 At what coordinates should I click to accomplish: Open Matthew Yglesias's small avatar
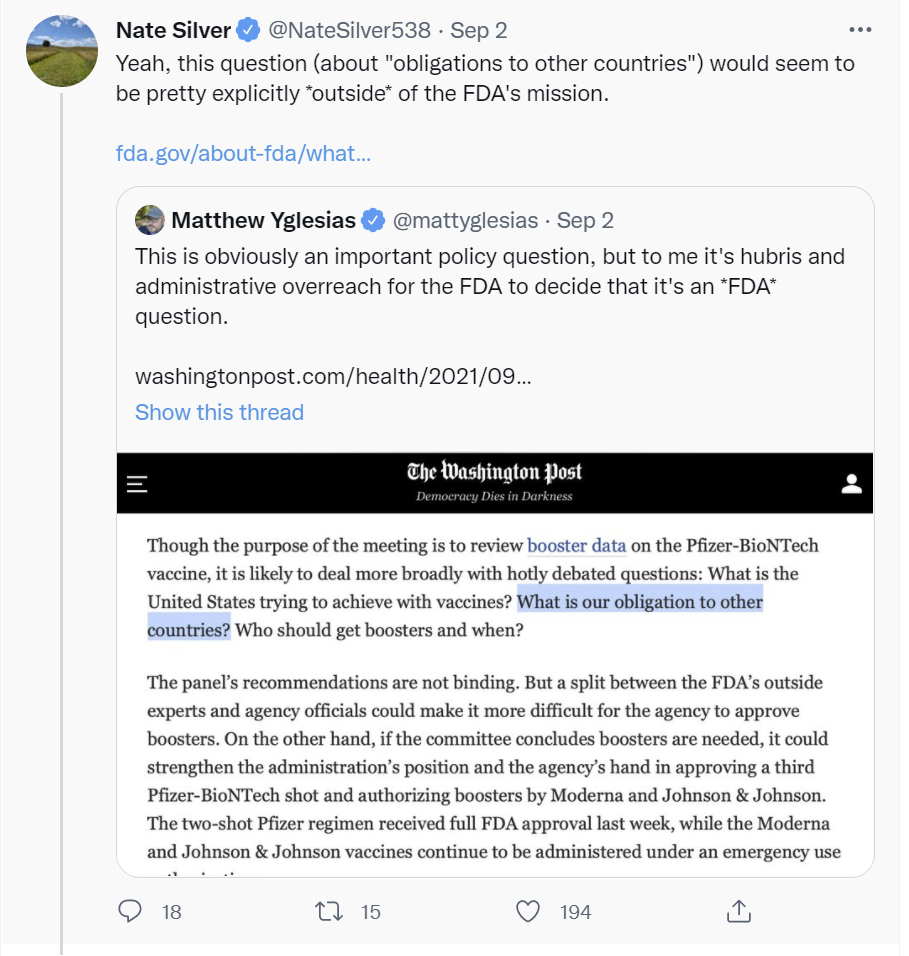coord(150,220)
